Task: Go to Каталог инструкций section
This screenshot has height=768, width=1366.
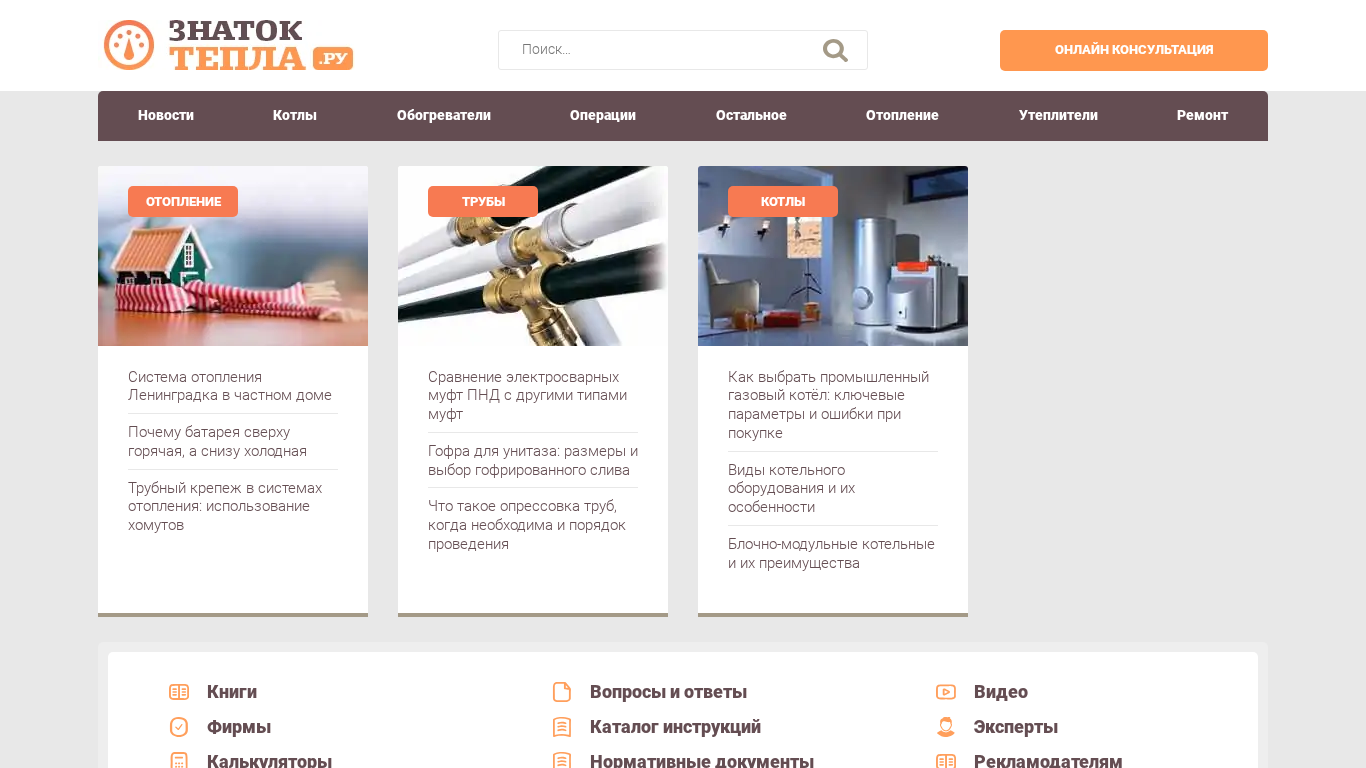Action: [676, 727]
